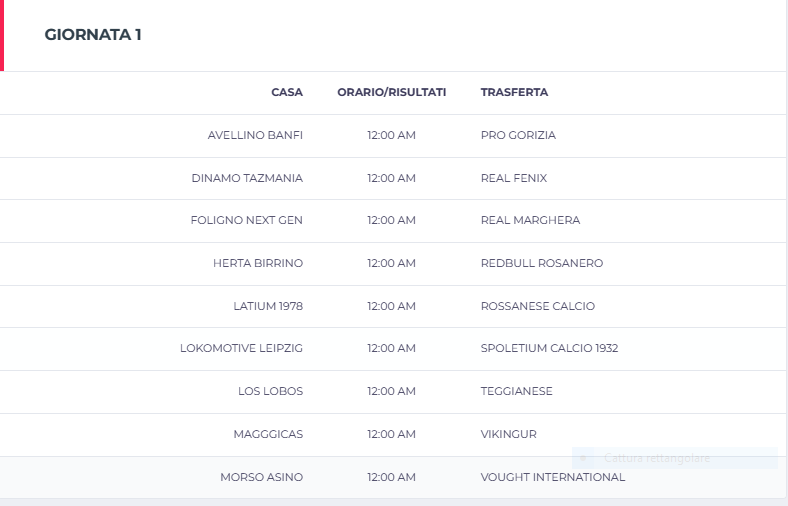Open away team PRO GORIZIA
This screenshot has width=788, height=506.
(518, 135)
